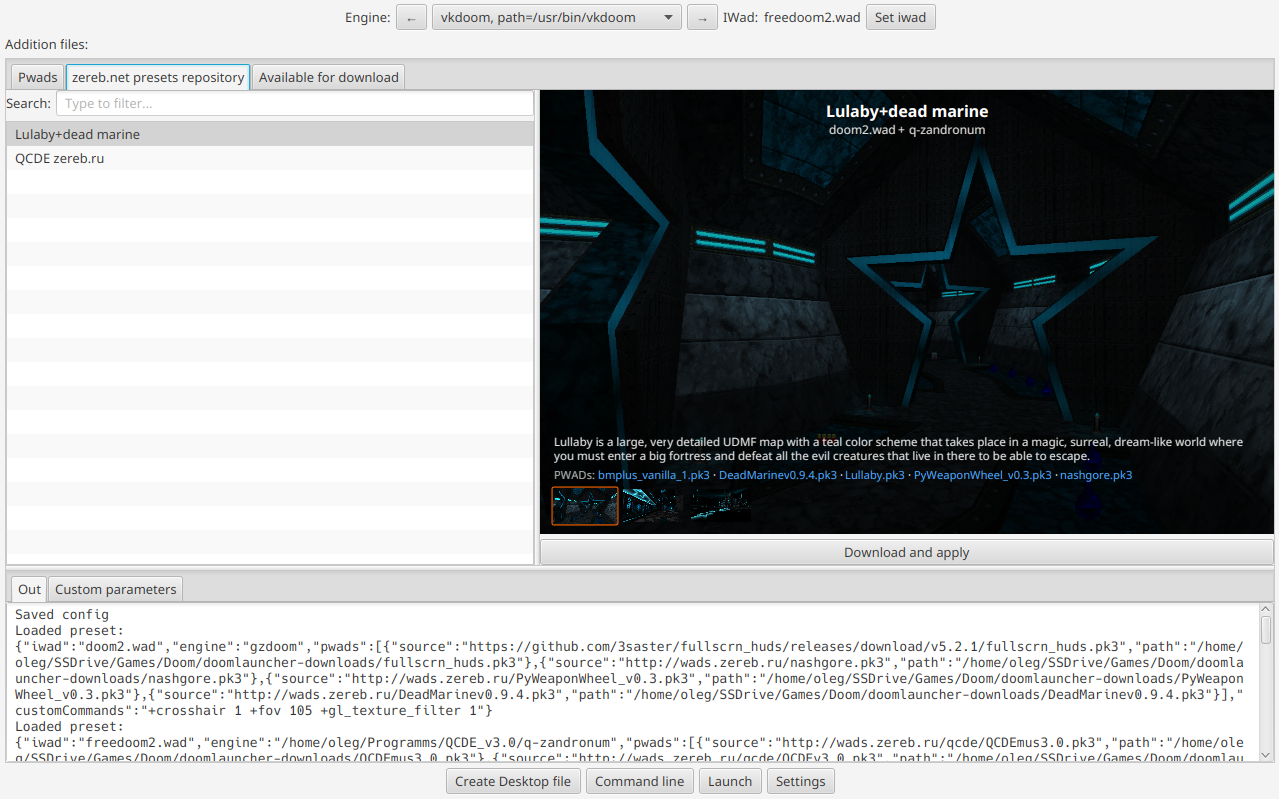
Task: Click the Create Desktop file button
Action: 513,781
